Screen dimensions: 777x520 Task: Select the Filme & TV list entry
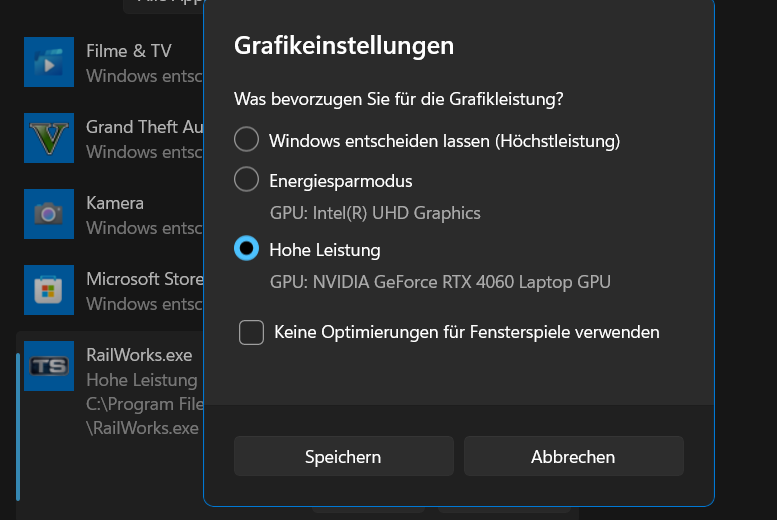coord(128,51)
